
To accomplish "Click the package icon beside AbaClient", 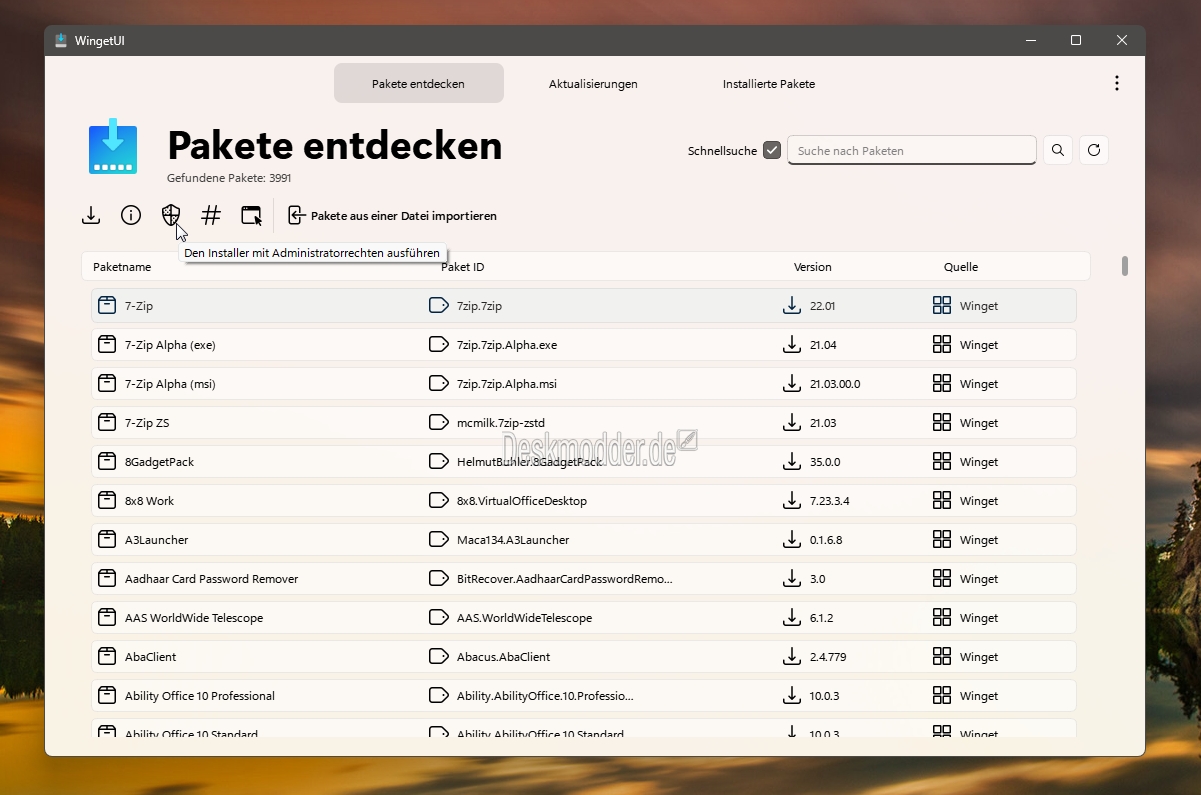I will tap(107, 656).
